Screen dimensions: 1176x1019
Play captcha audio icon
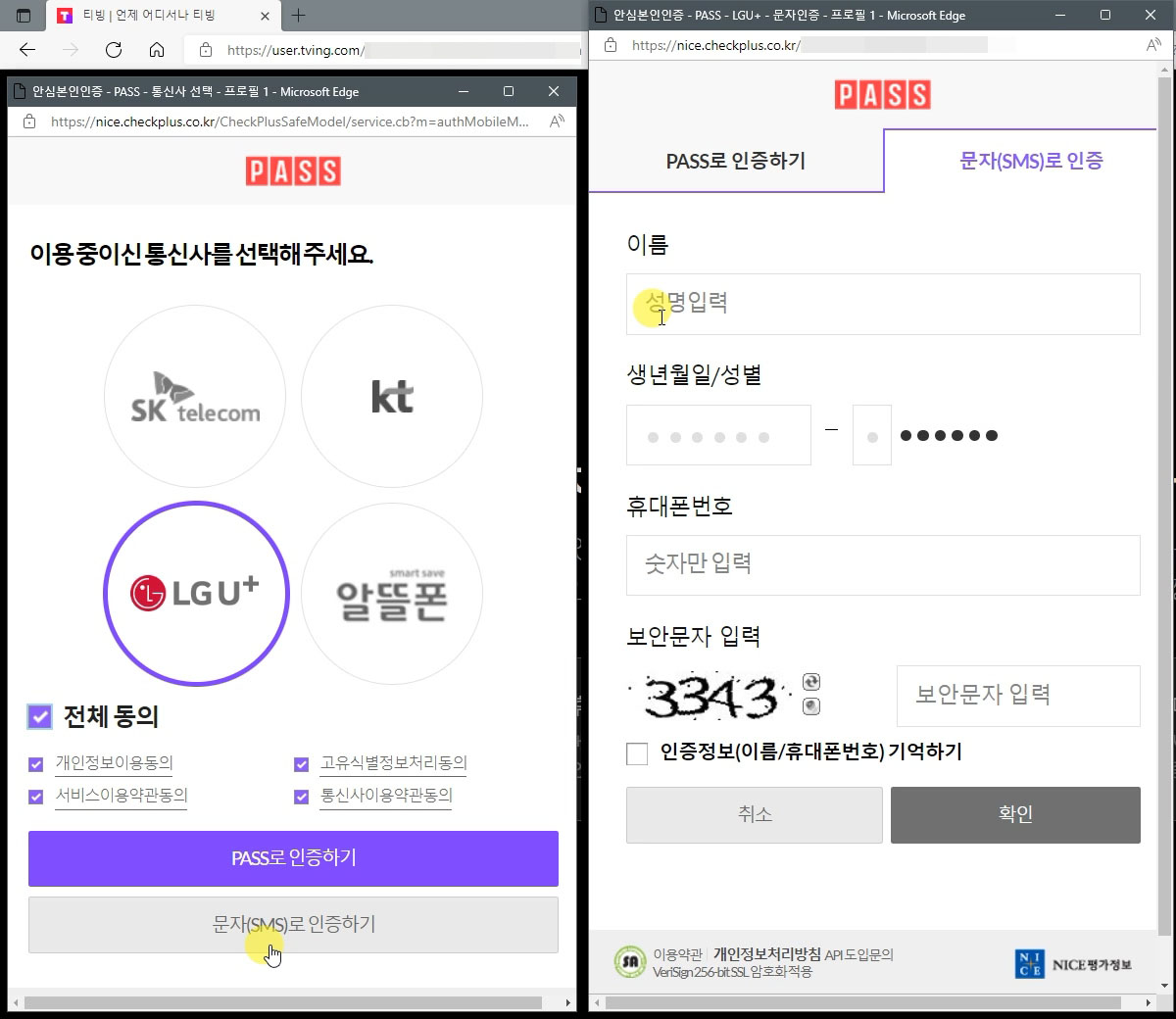[811, 706]
